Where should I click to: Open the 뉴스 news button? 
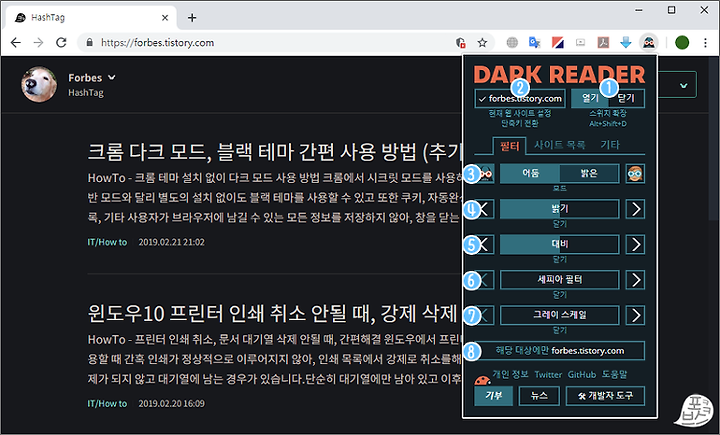[539, 395]
